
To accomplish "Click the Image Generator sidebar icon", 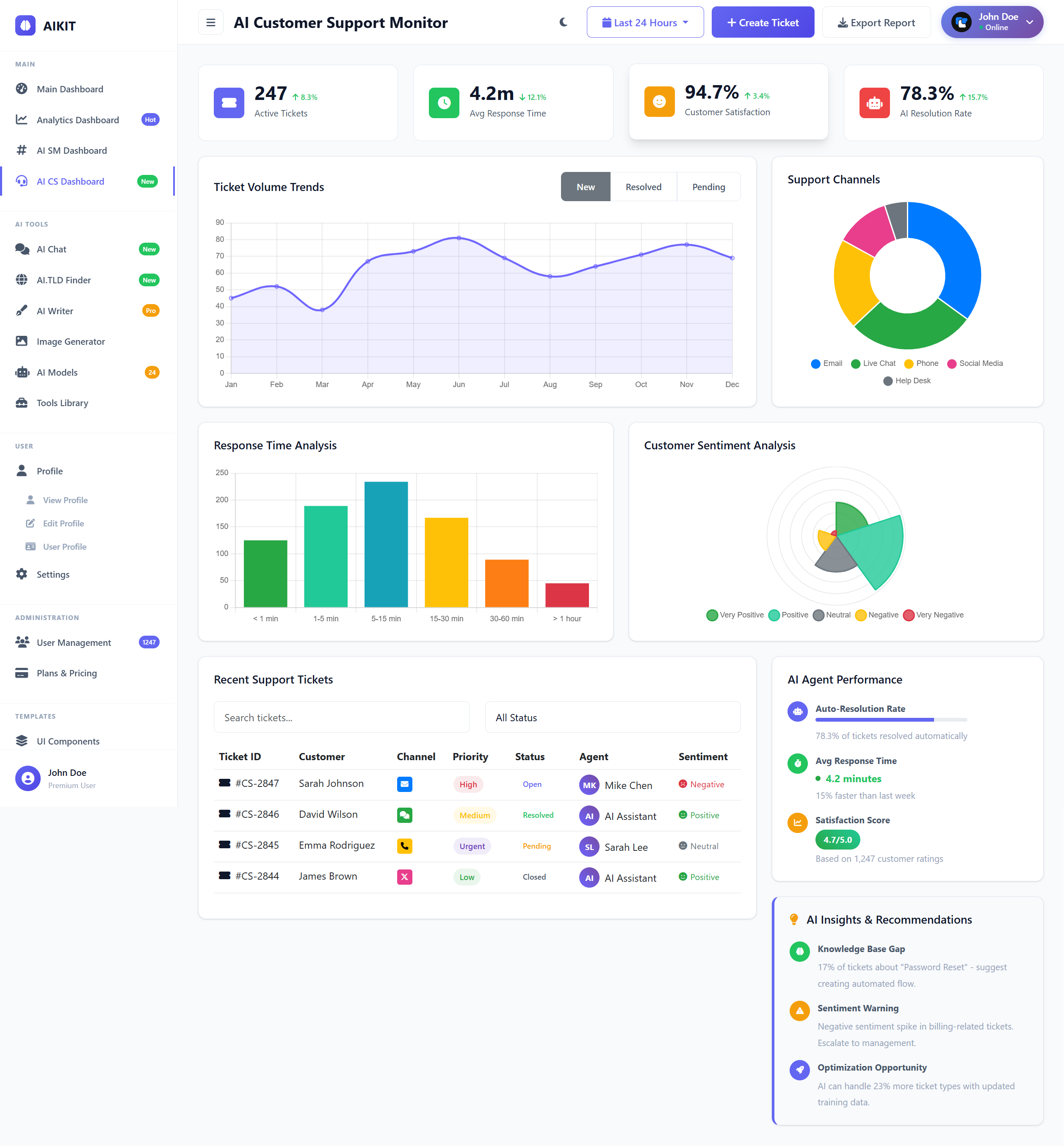I will point(22,341).
